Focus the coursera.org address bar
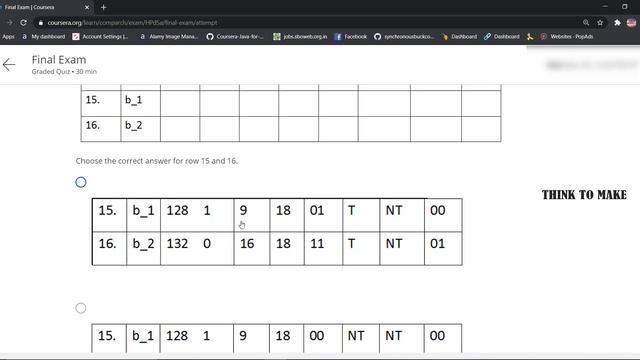The height and width of the screenshot is (360, 640). tap(306, 23)
